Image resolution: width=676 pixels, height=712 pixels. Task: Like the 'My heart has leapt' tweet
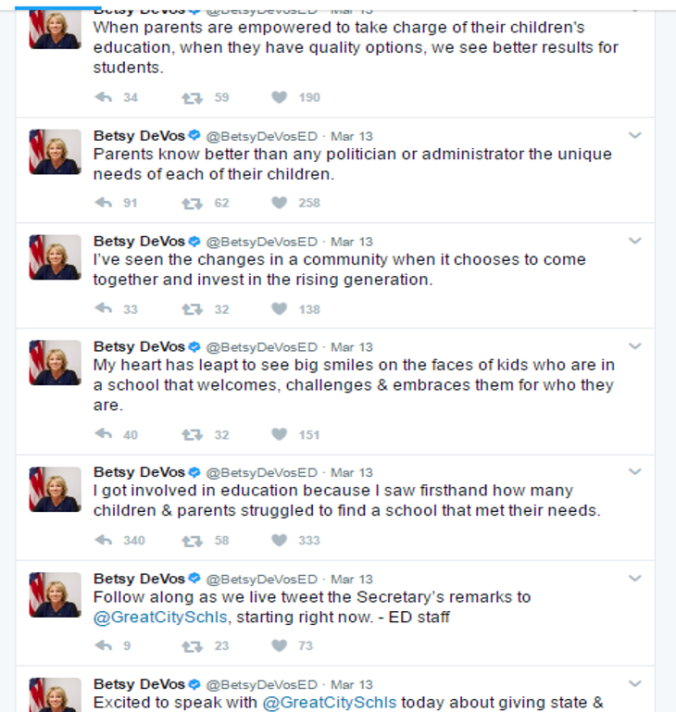[280, 434]
